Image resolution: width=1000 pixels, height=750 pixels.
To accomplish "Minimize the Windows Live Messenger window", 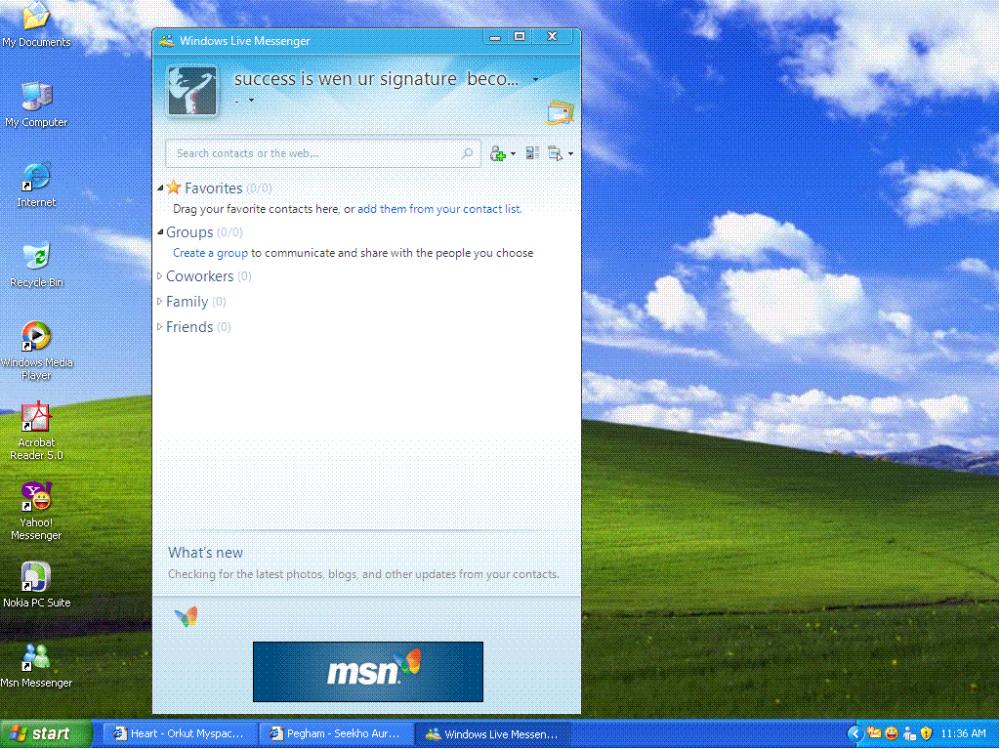I will coord(495,37).
